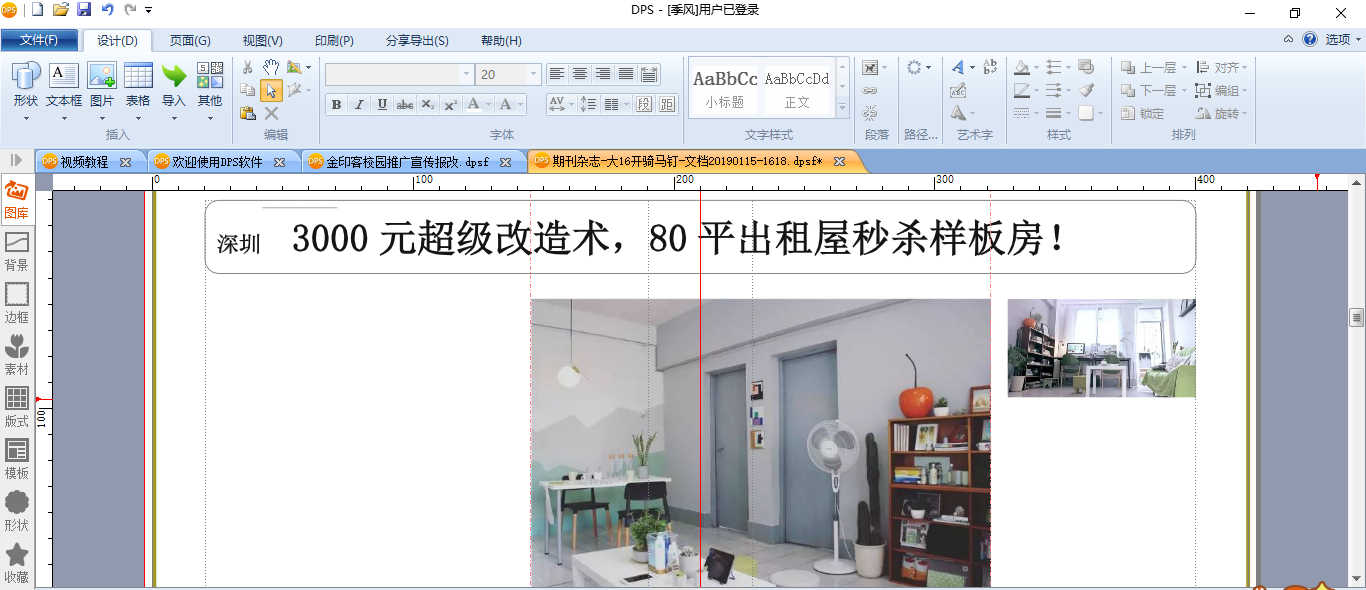The width and height of the screenshot is (1366, 590).
Task: Switch to the 页面(G) ribbon tab
Action: (x=190, y=40)
